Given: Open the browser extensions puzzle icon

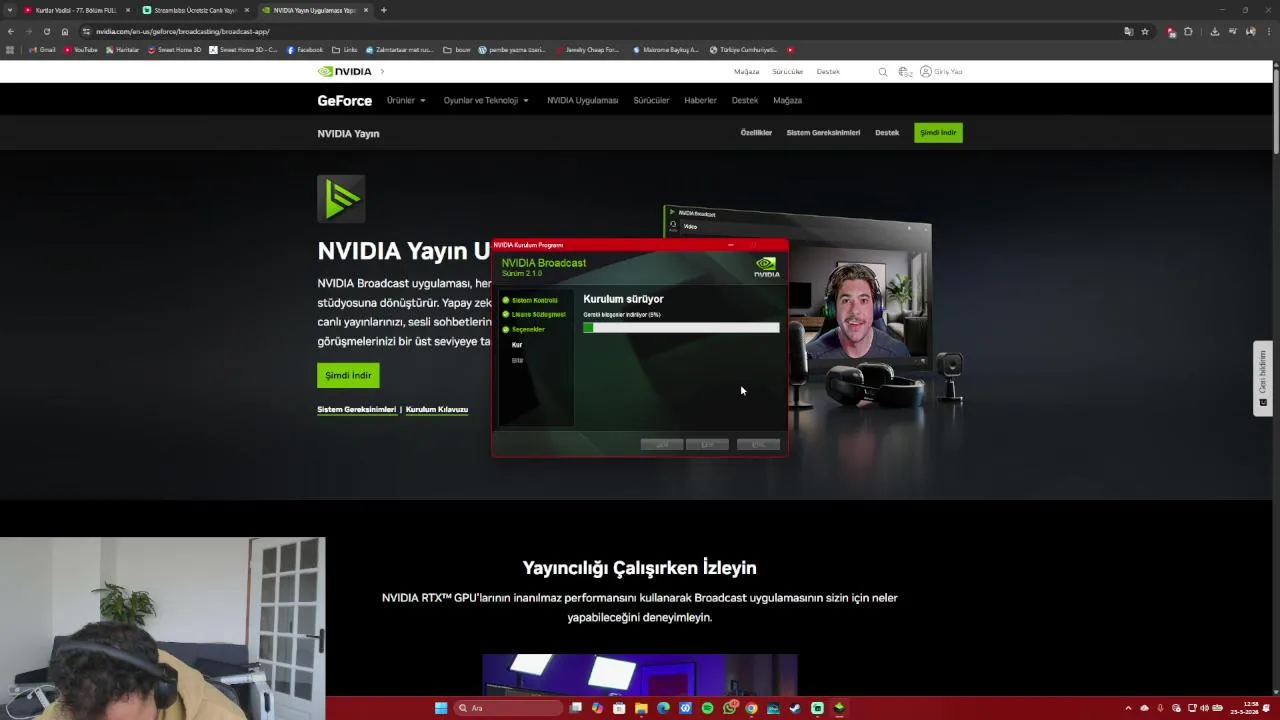Looking at the screenshot, I should click(x=1188, y=31).
